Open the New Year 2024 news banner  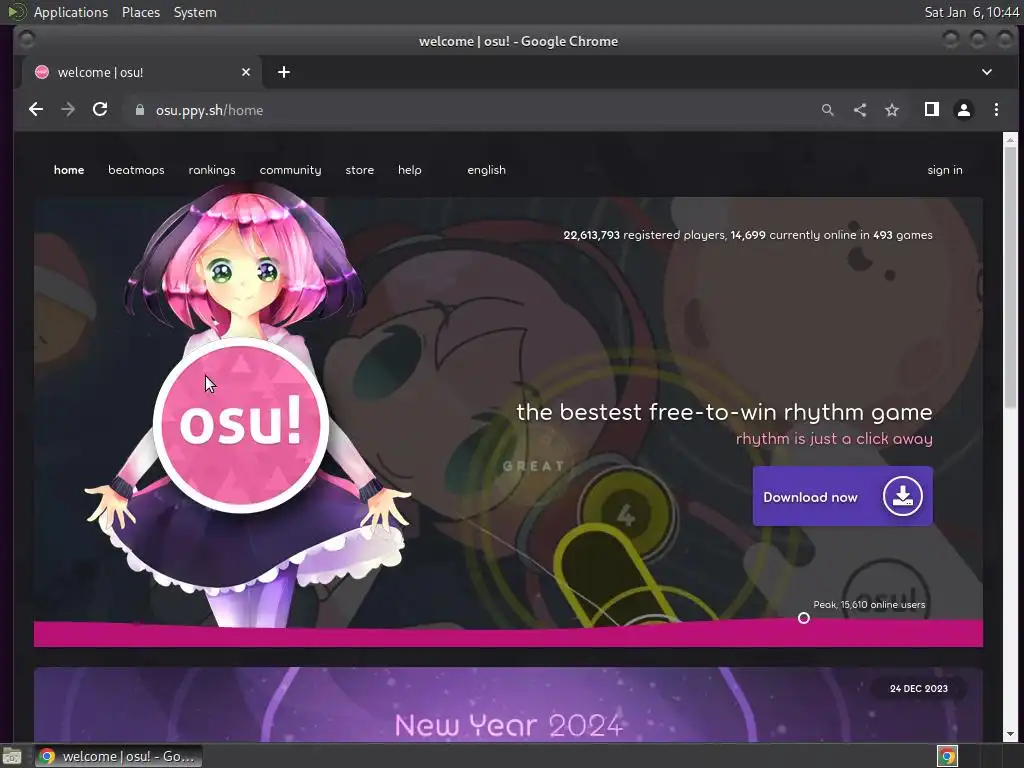(x=508, y=704)
